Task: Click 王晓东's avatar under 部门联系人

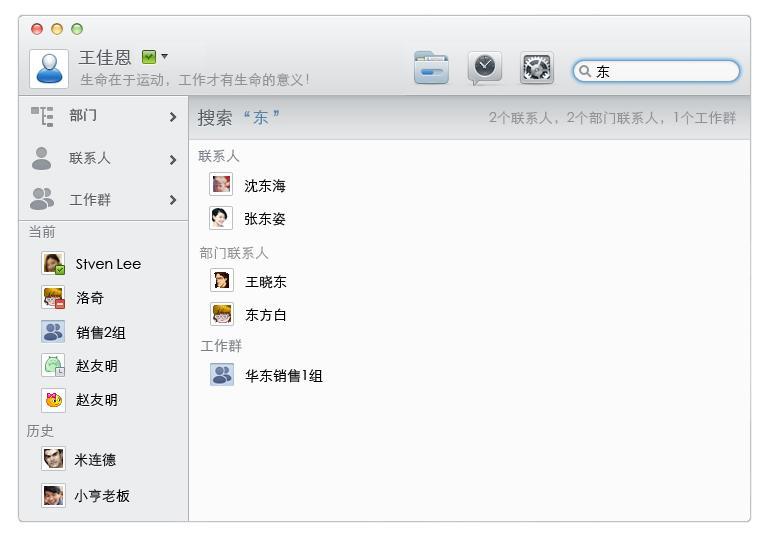Action: click(x=221, y=281)
